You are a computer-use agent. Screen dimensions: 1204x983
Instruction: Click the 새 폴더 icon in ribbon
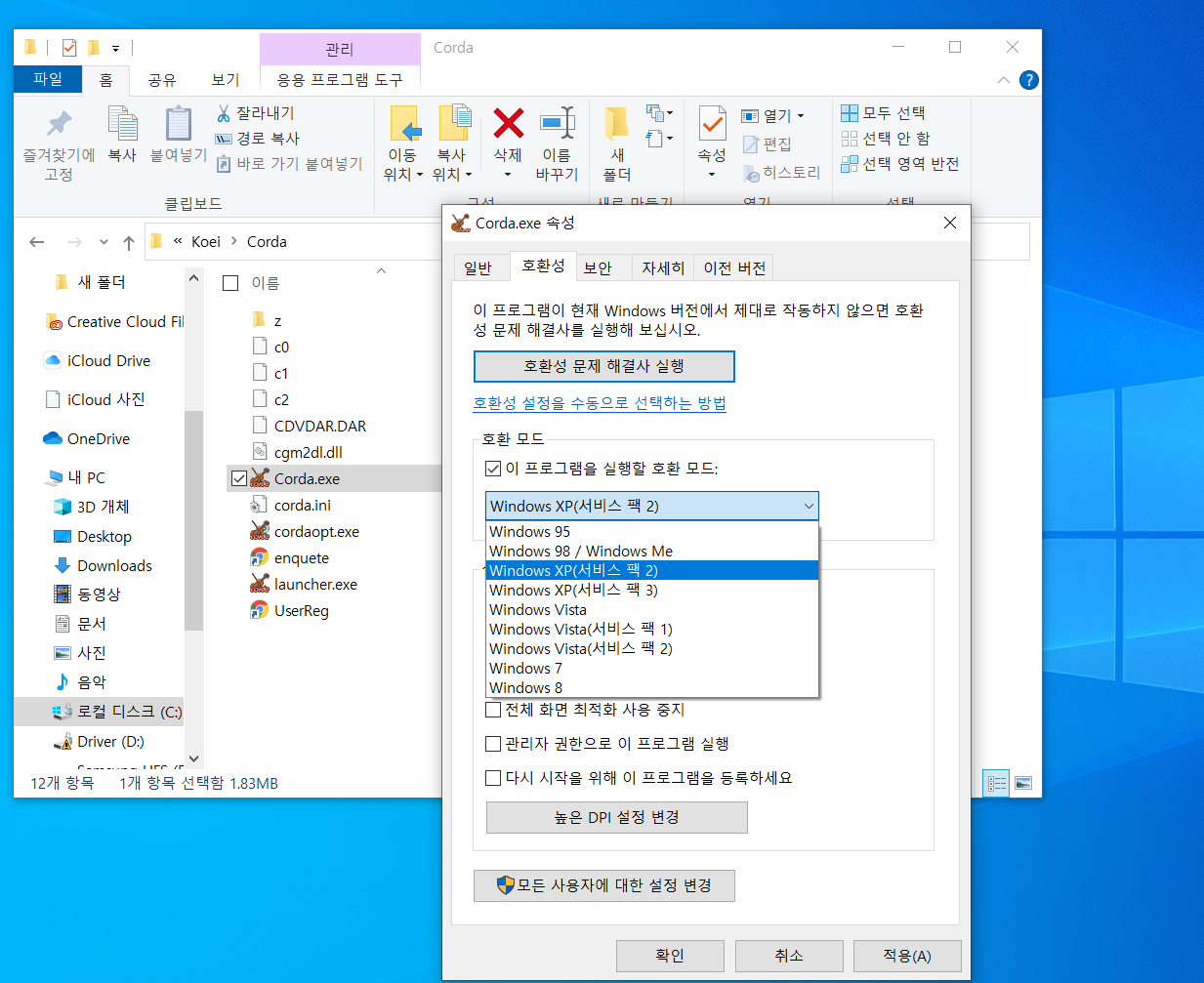(x=616, y=125)
